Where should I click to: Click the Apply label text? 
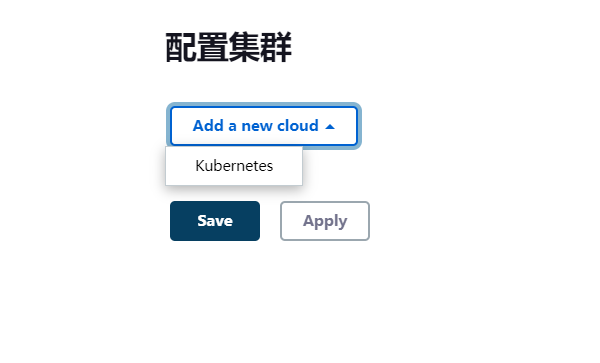pos(325,221)
